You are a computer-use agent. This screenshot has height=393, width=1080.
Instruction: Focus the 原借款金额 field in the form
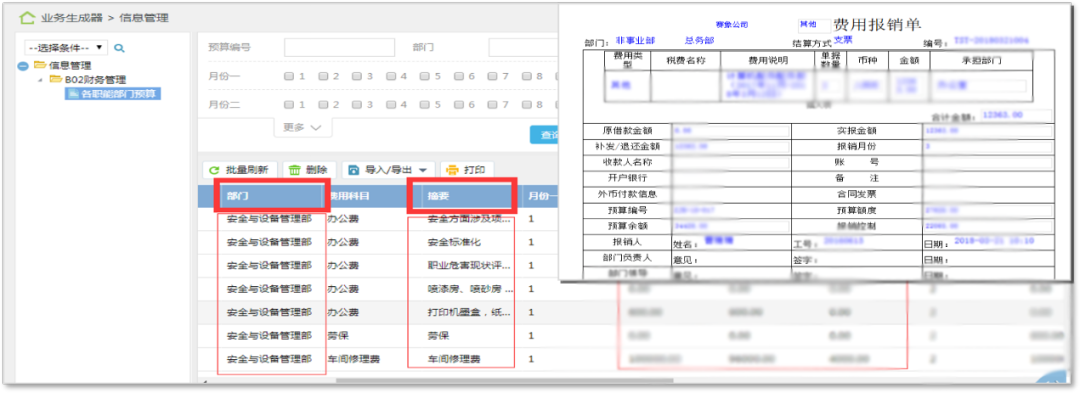[731, 131]
